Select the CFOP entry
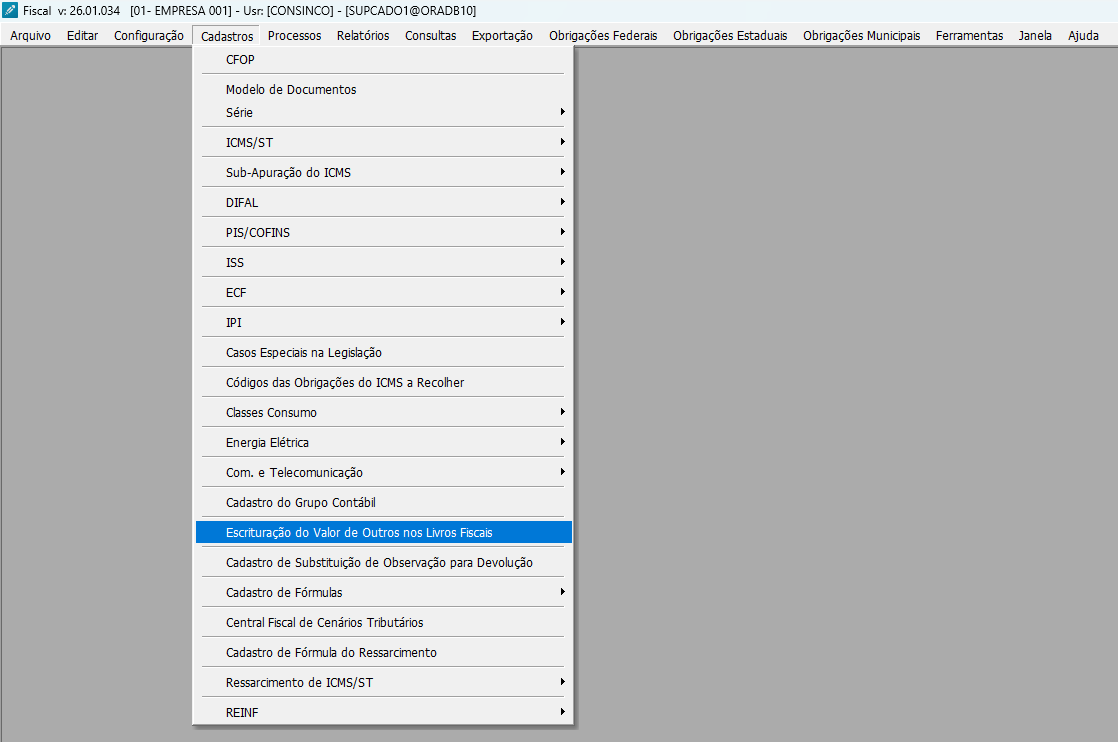The height and width of the screenshot is (742, 1118). (x=384, y=60)
